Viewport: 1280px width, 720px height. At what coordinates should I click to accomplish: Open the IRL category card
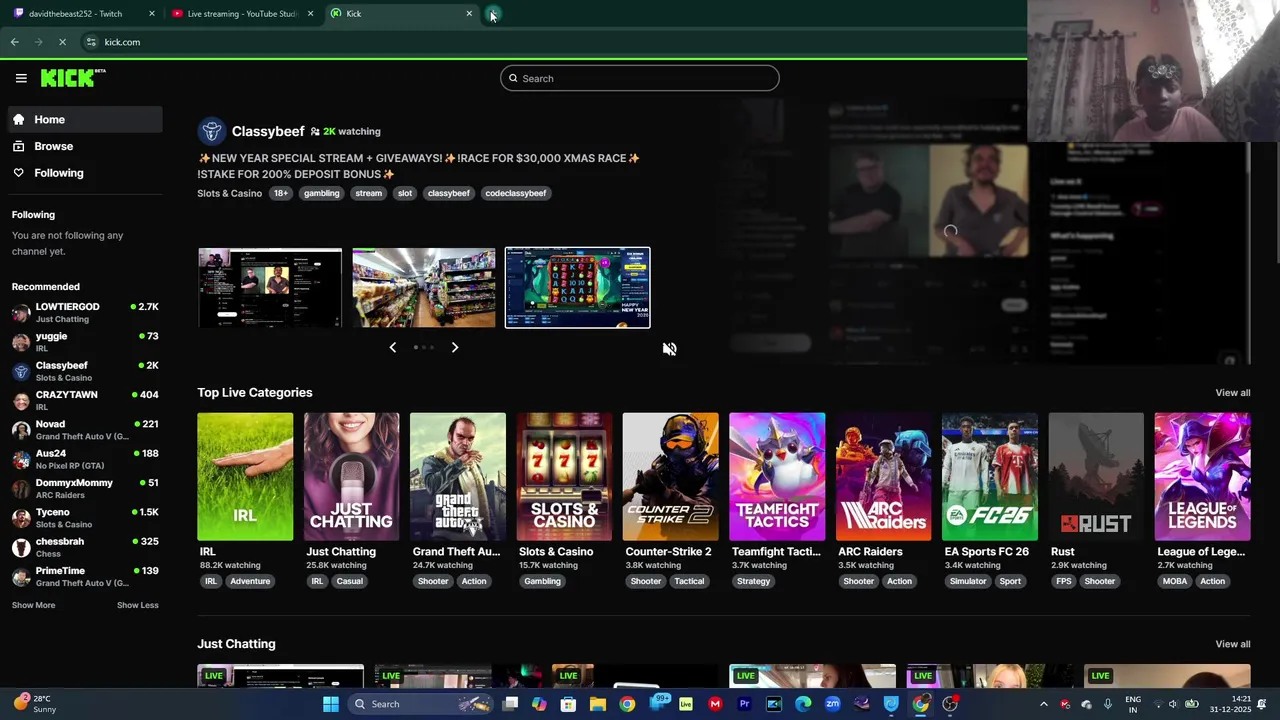tap(245, 477)
